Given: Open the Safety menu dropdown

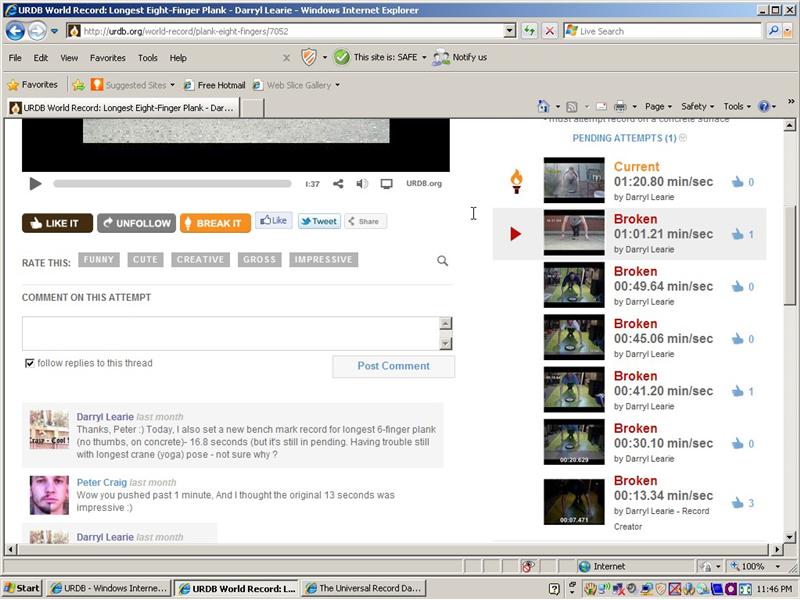Looking at the screenshot, I should click(697, 107).
